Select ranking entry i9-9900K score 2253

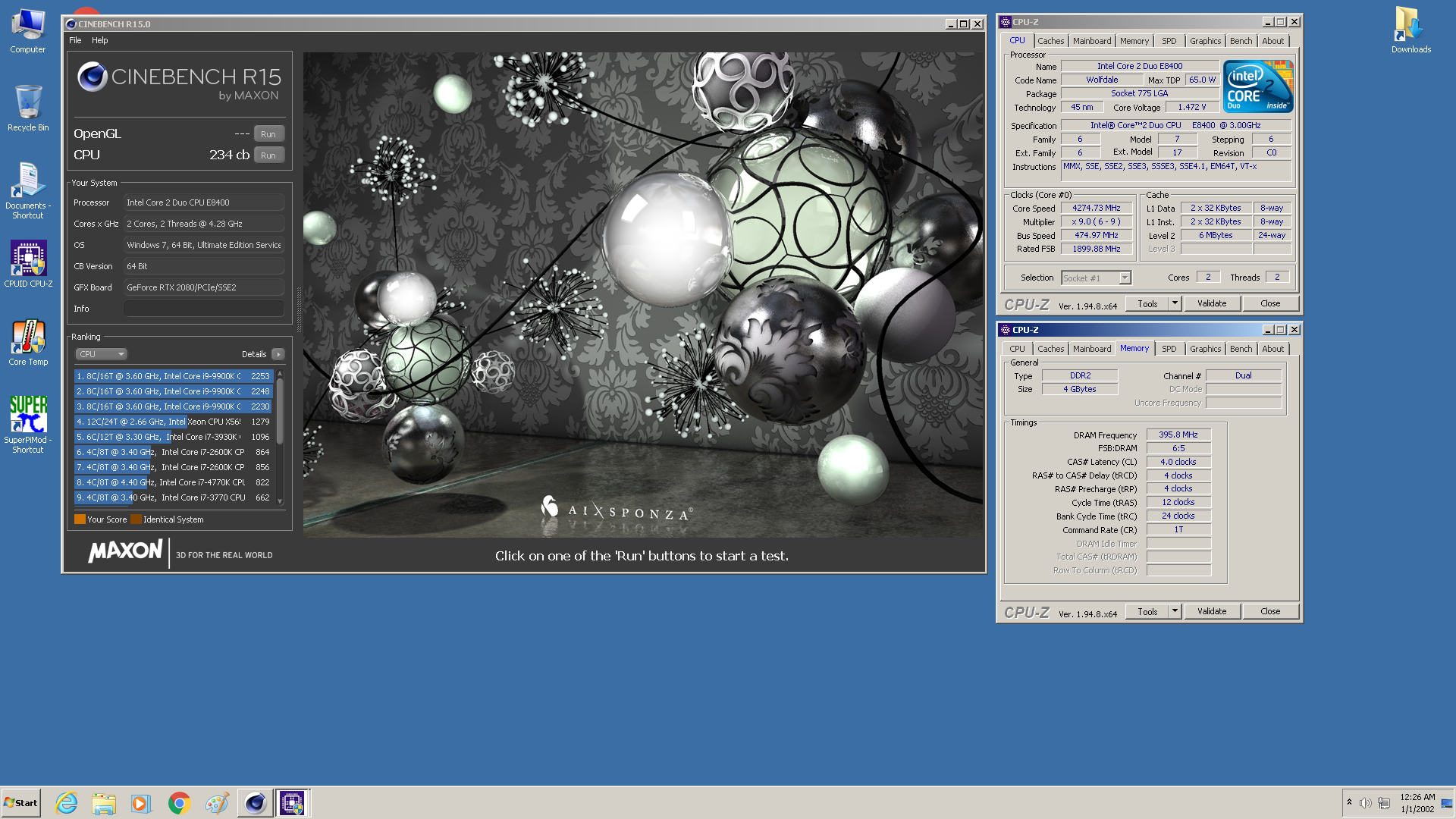pos(174,376)
